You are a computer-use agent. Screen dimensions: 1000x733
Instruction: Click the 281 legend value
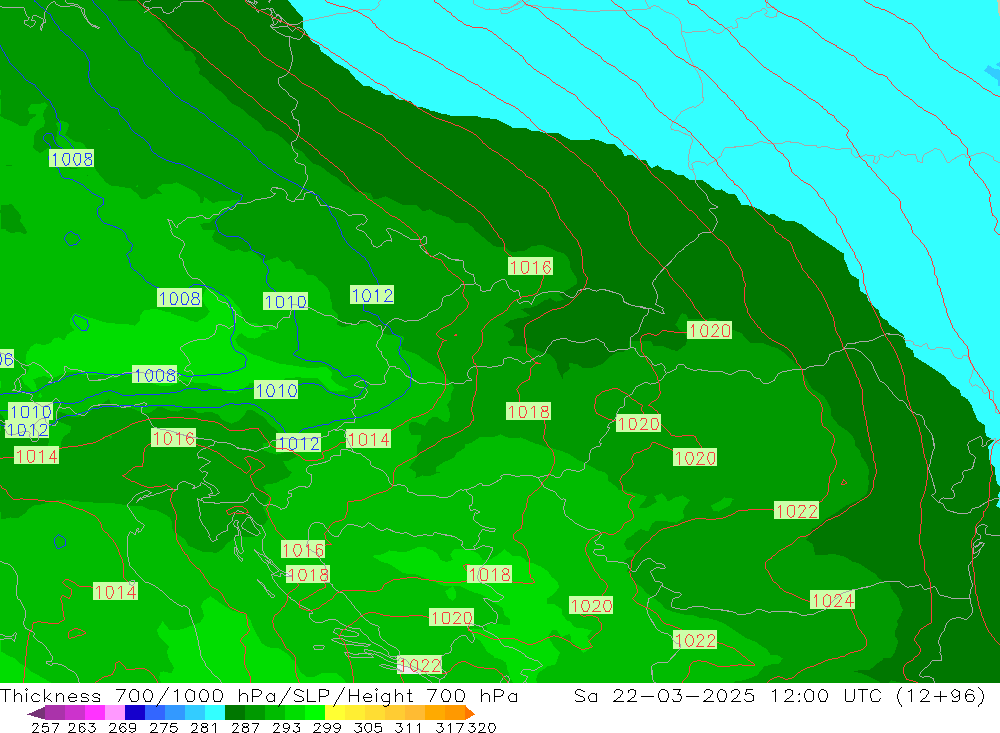point(204,727)
